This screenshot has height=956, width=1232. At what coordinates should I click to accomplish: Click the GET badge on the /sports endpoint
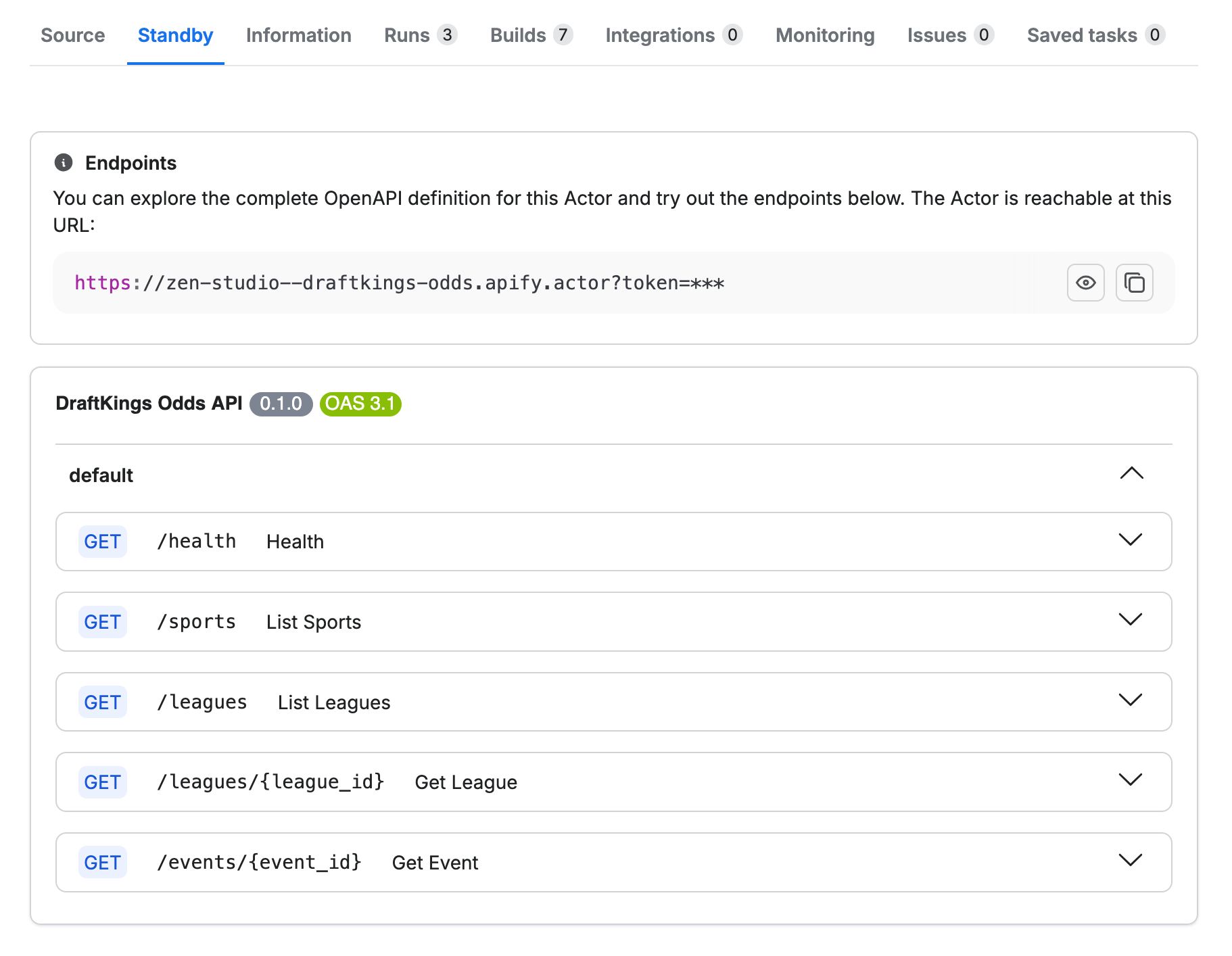click(x=102, y=621)
